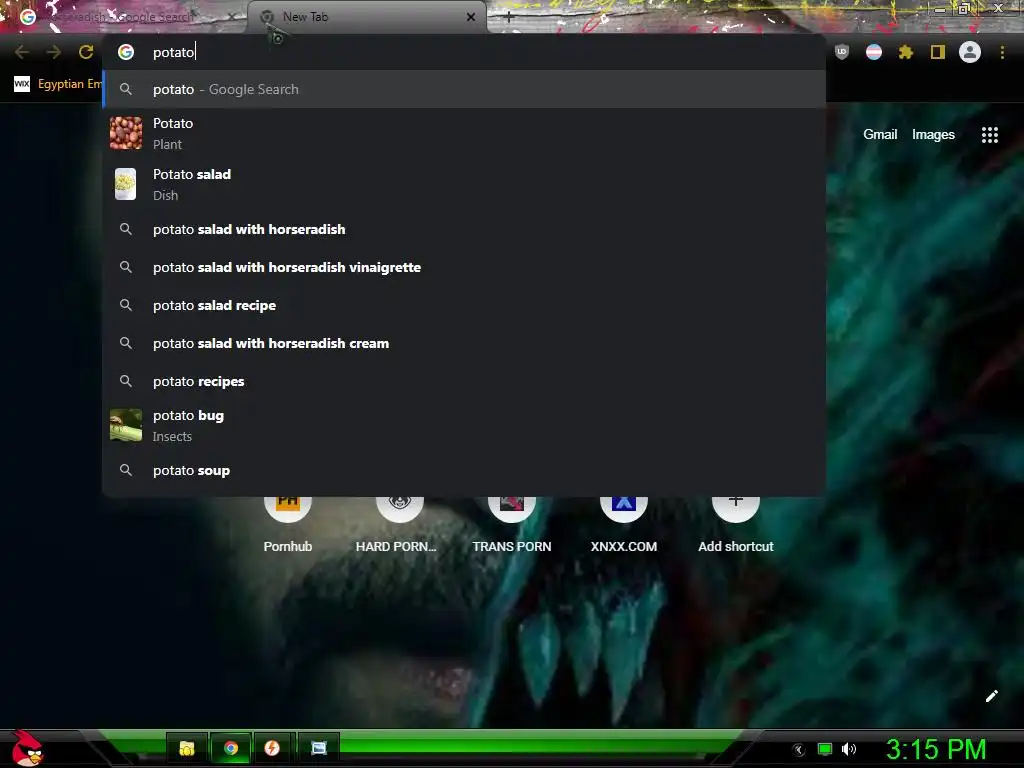Open the blue window app in taskbar
Screen dimensions: 1024x768
(x=319, y=748)
